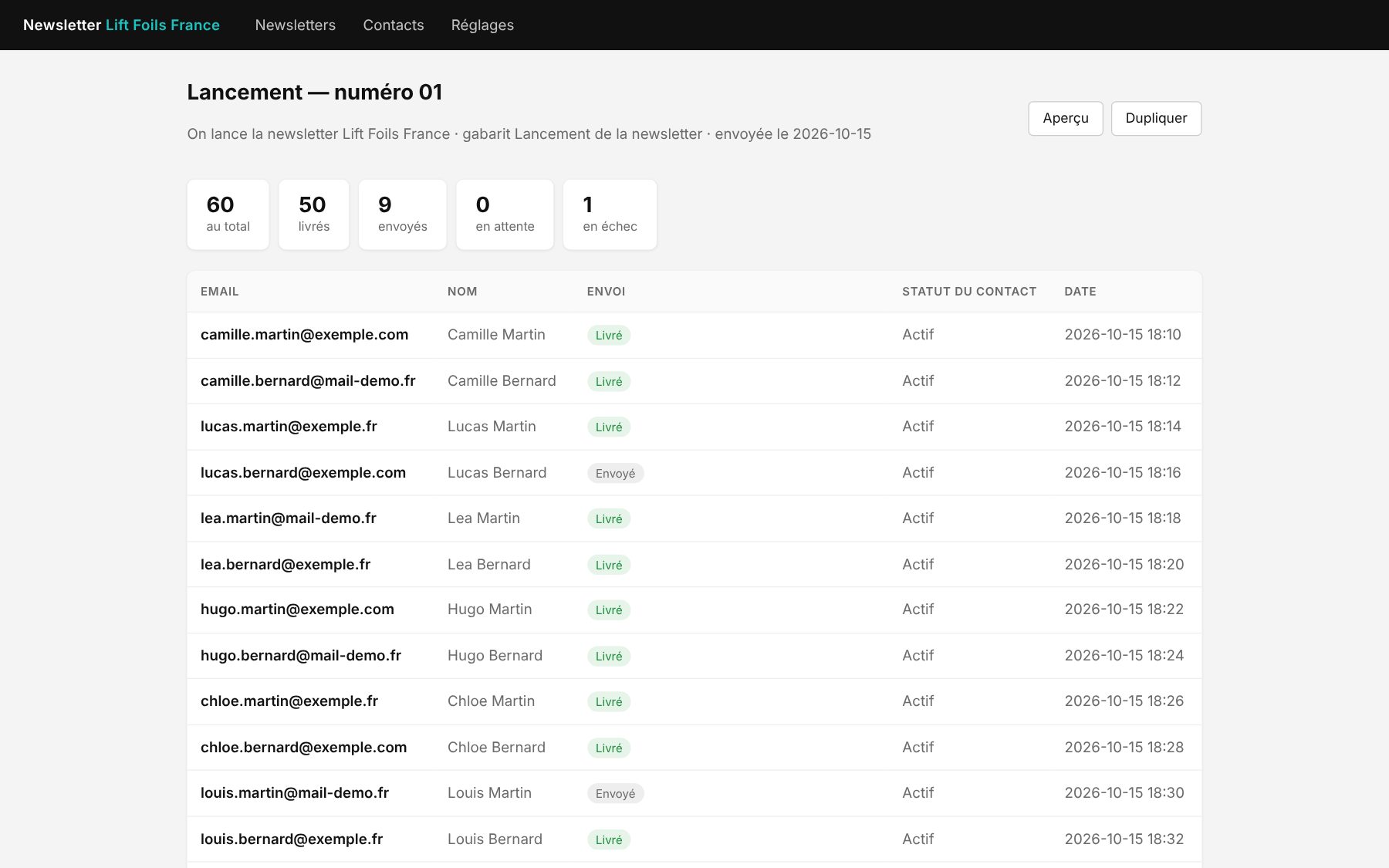Click Actif status in Lucas Martin row
This screenshot has height=868, width=1389.
click(x=918, y=427)
